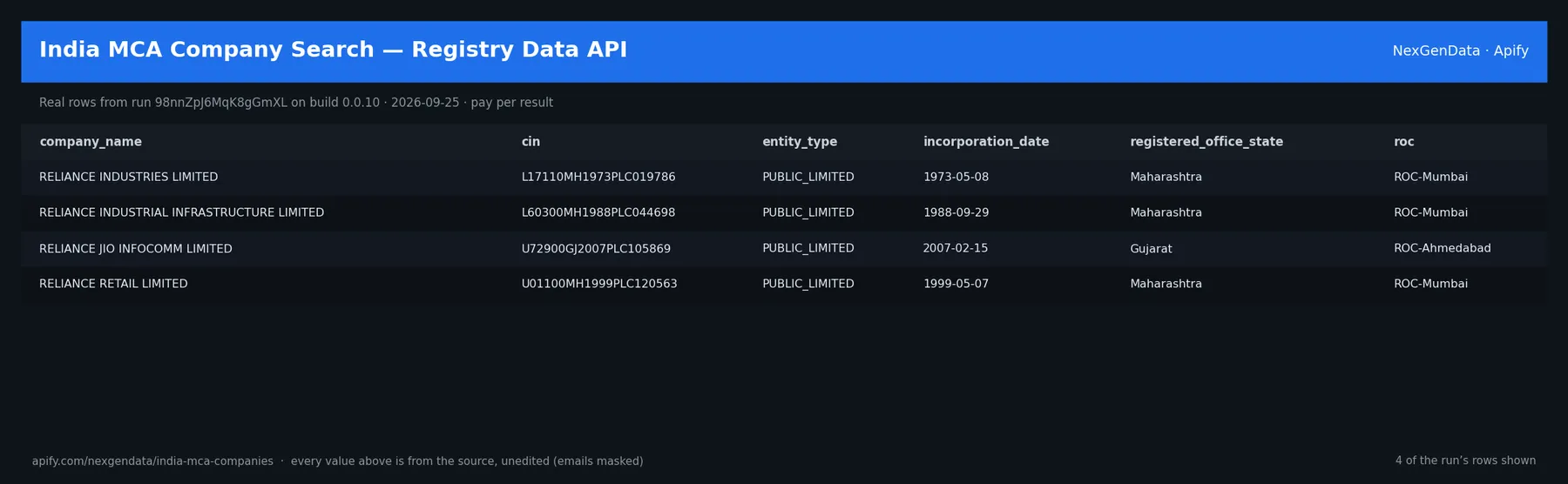Click PUBLIC_LIMITED in Reliance Retail row
The height and width of the screenshot is (484, 1568).
coord(808,284)
